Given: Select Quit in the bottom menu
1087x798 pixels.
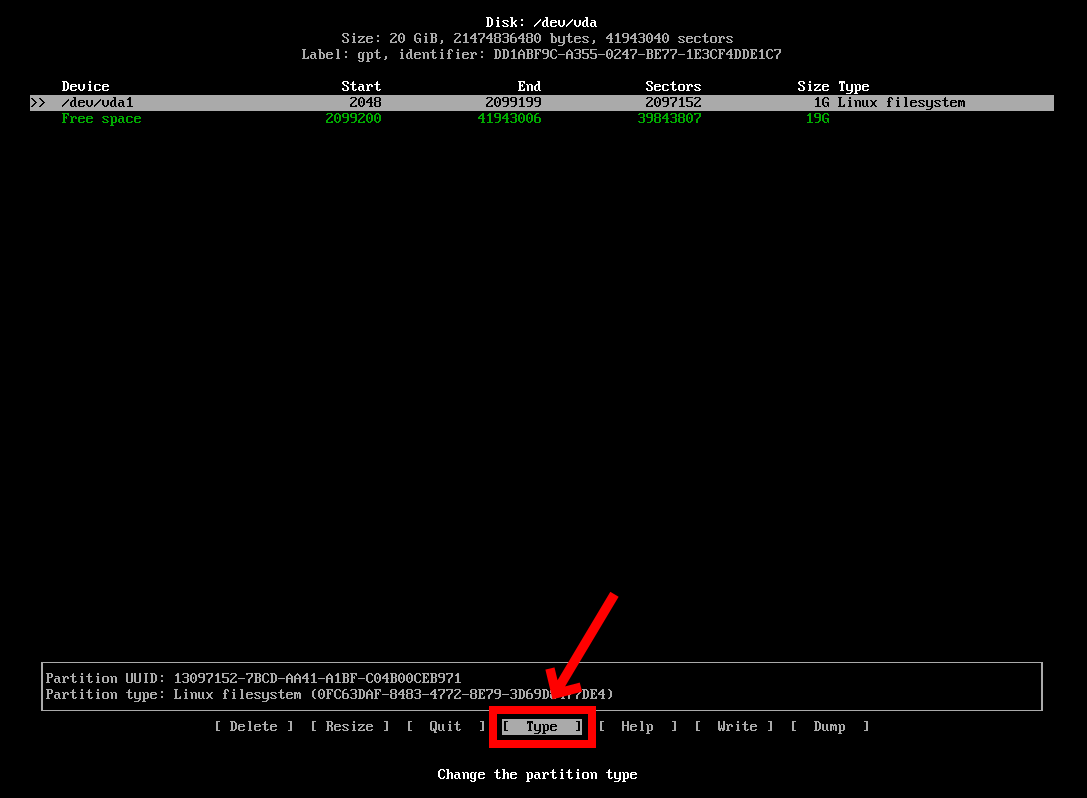Looking at the screenshot, I should pos(445,727).
